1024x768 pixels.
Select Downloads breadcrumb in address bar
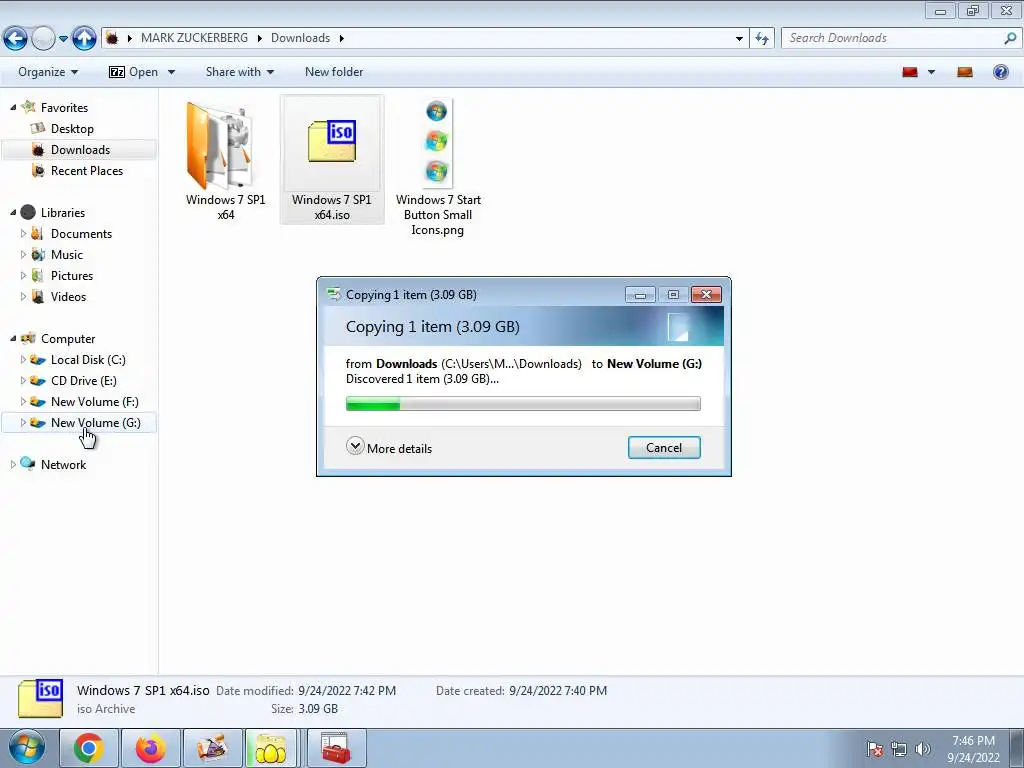pos(300,38)
